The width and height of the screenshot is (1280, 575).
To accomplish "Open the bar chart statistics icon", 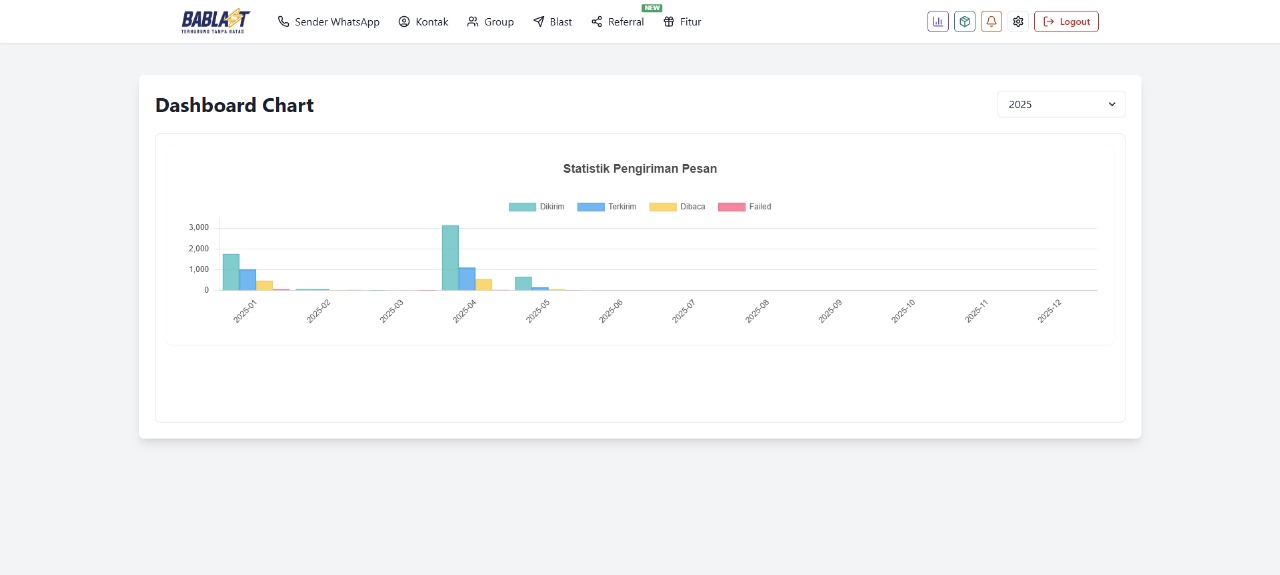I will [937, 21].
